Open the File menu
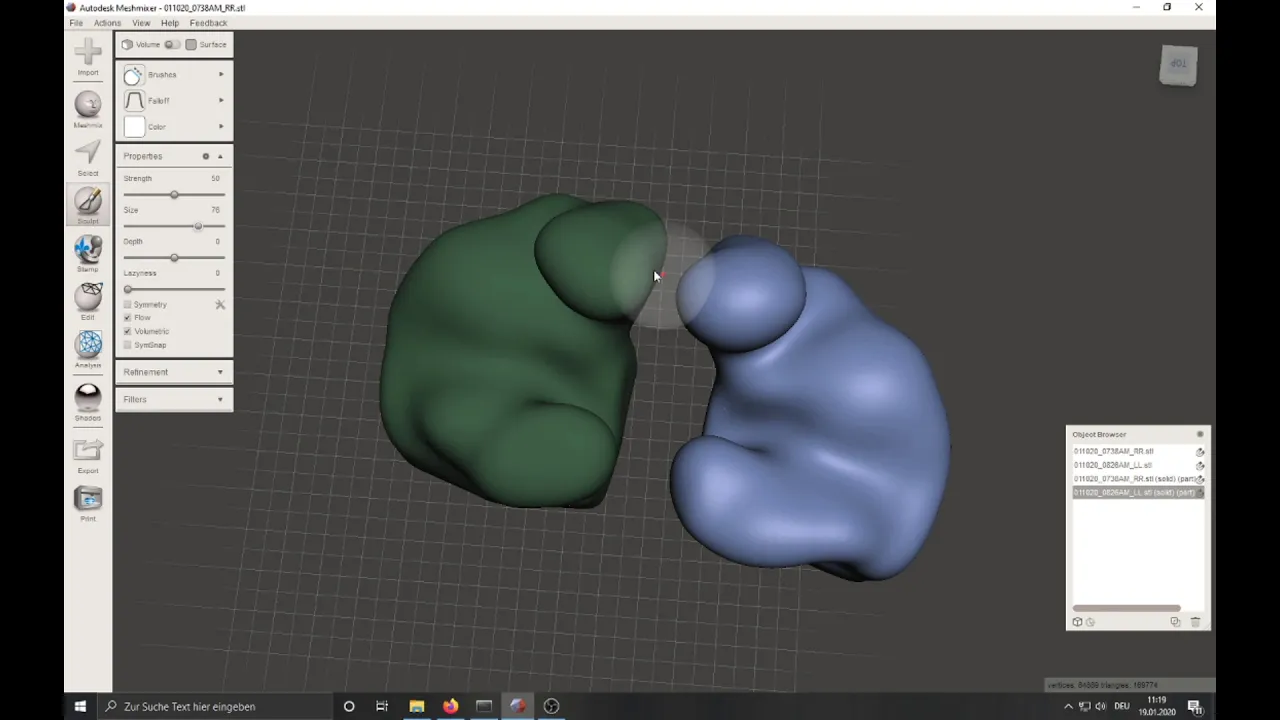The image size is (1280, 720). click(76, 23)
